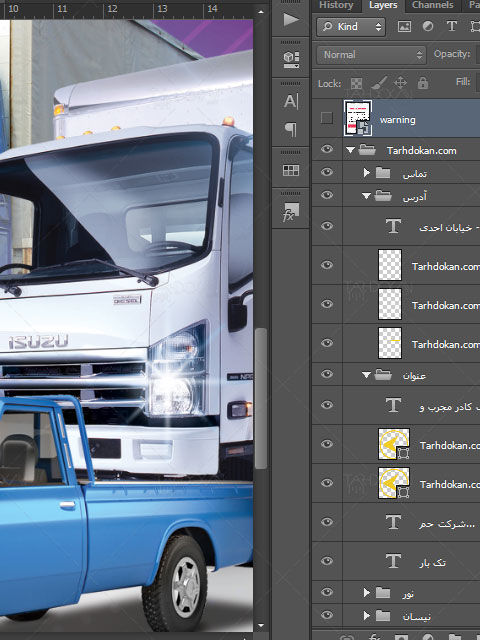
Task: Lock all padlock icon
Action: [x=423, y=83]
